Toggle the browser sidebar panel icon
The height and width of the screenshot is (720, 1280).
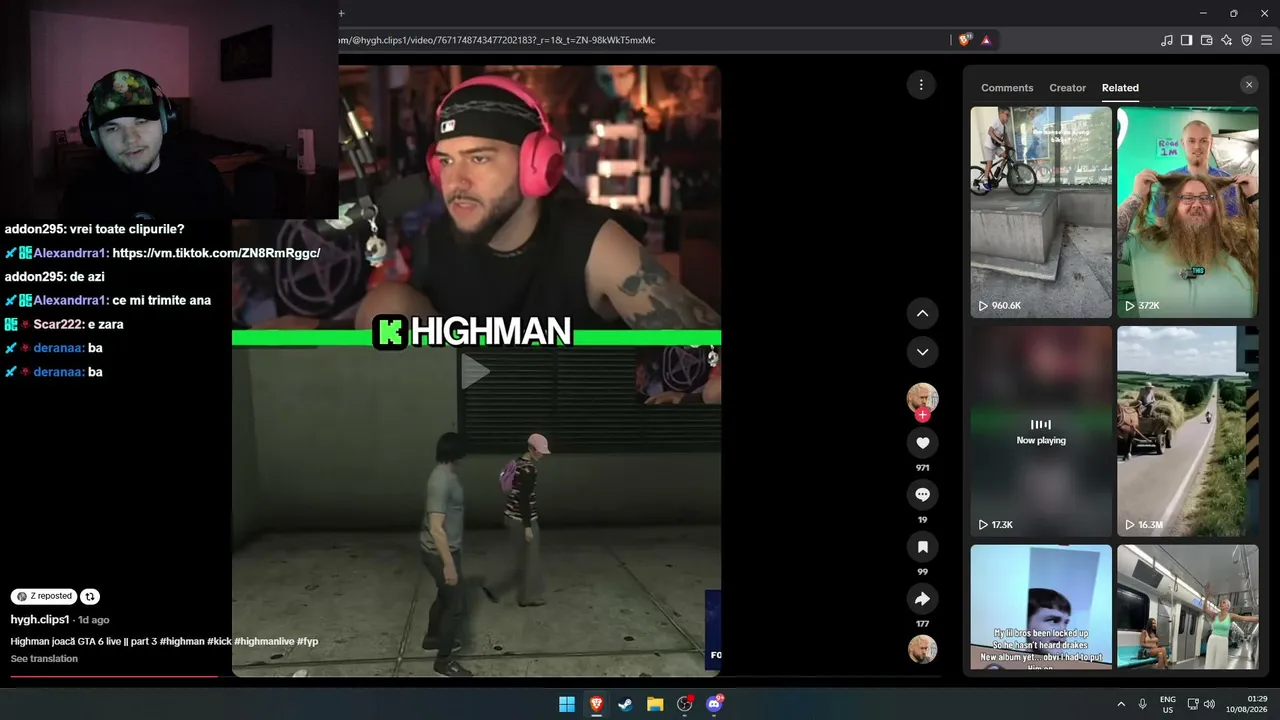(1186, 40)
